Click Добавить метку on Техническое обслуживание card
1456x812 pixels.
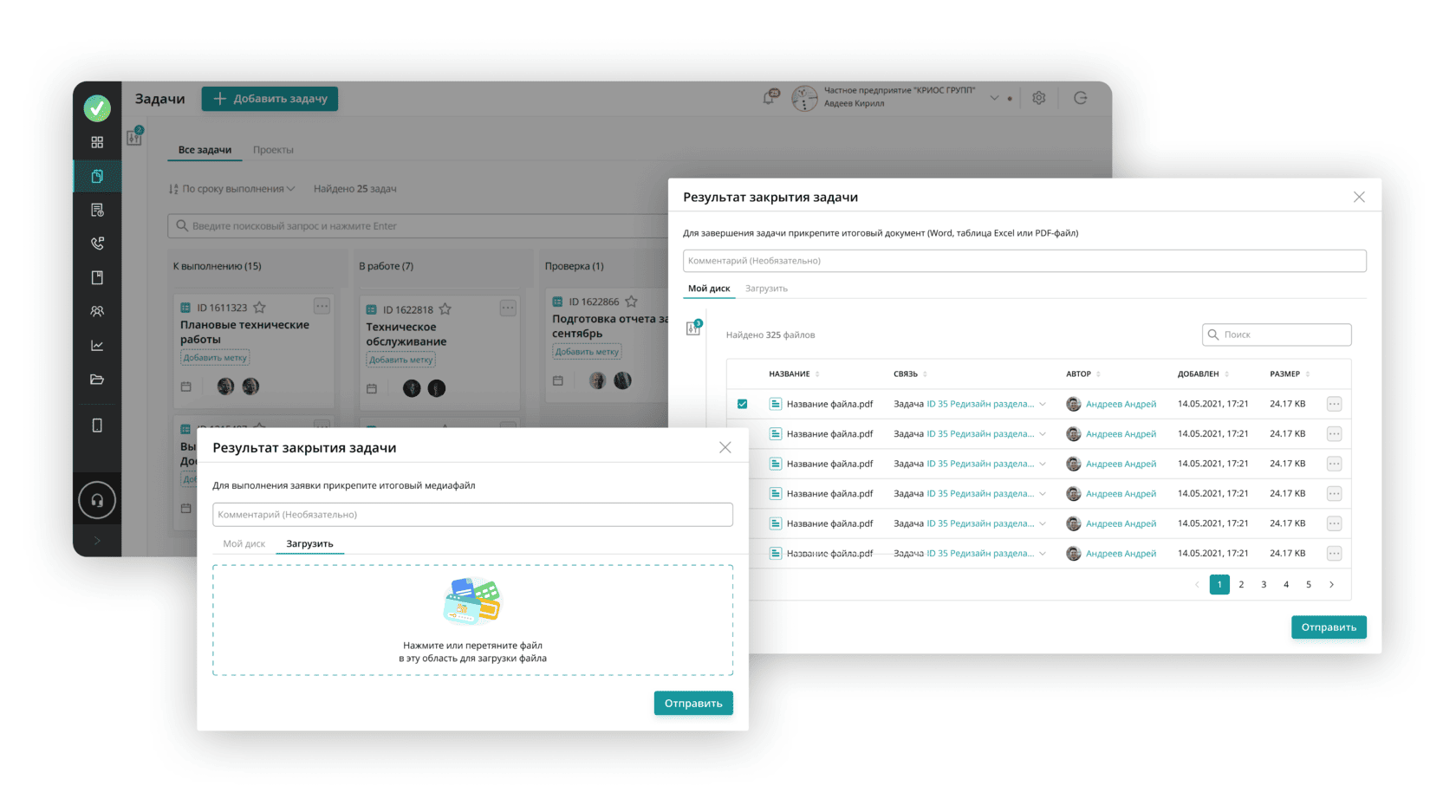400,360
